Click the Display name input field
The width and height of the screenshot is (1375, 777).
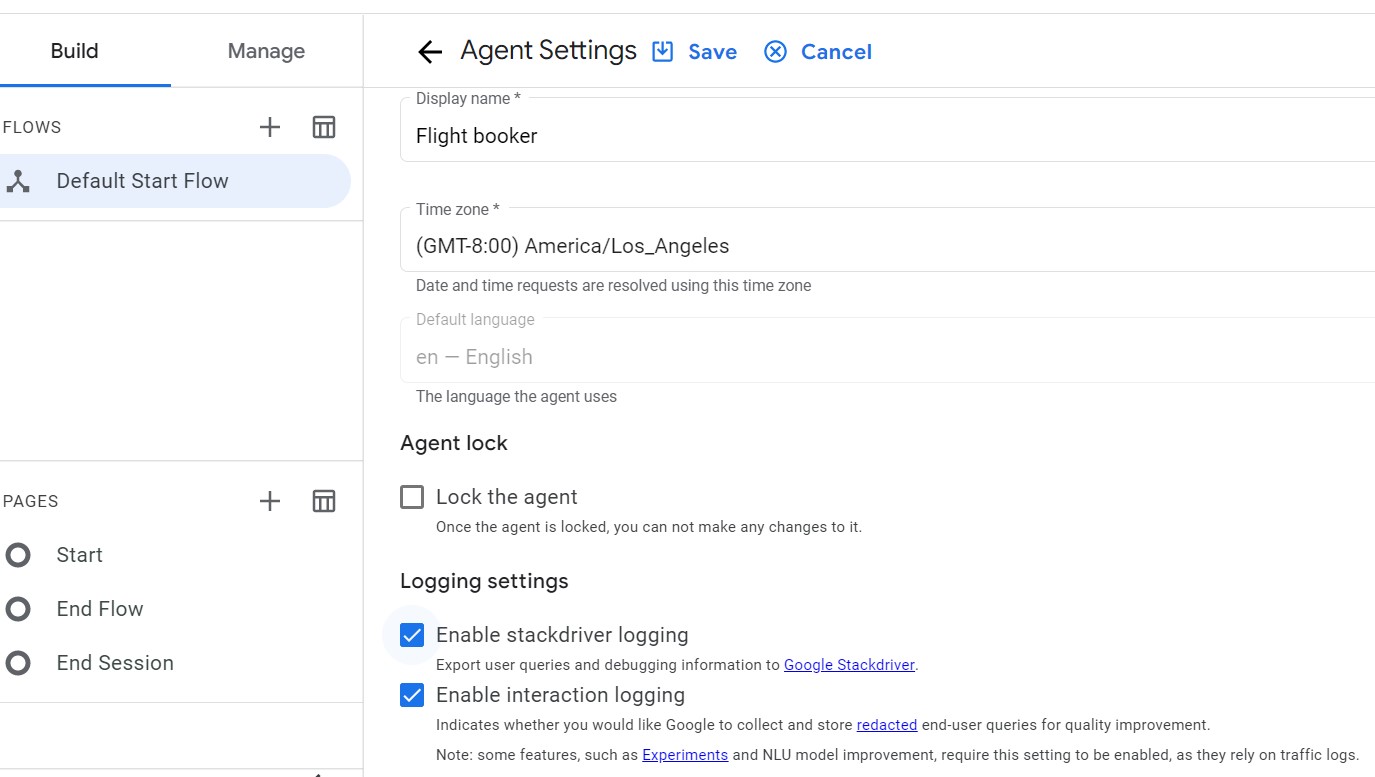point(887,130)
